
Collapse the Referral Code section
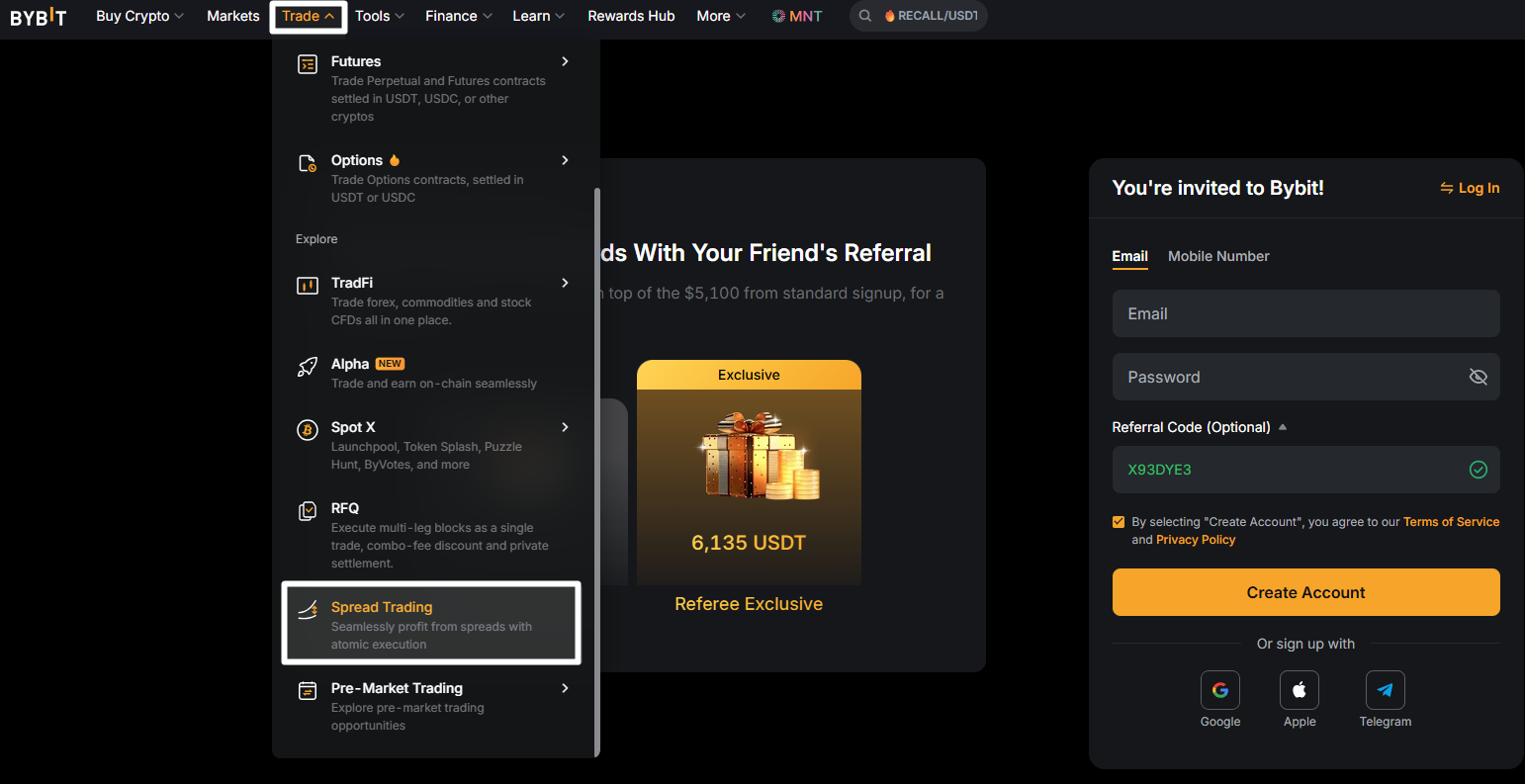(1283, 427)
